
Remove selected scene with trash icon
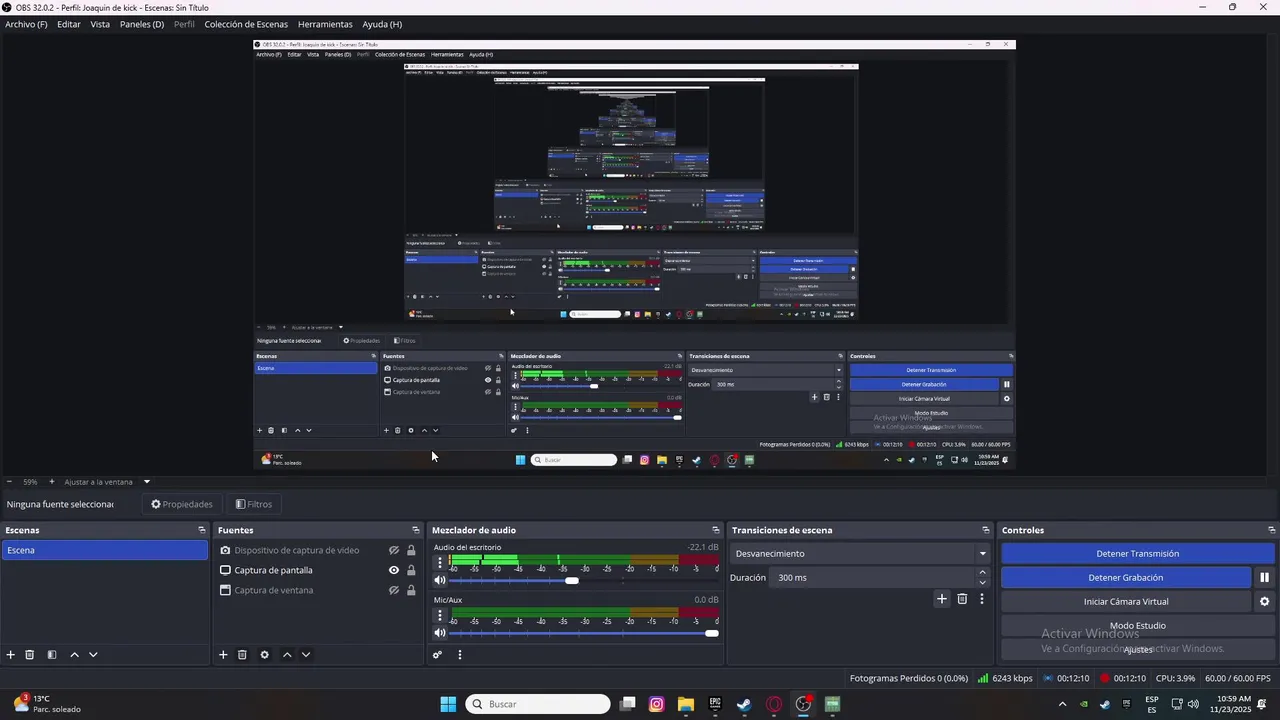pos(30,655)
